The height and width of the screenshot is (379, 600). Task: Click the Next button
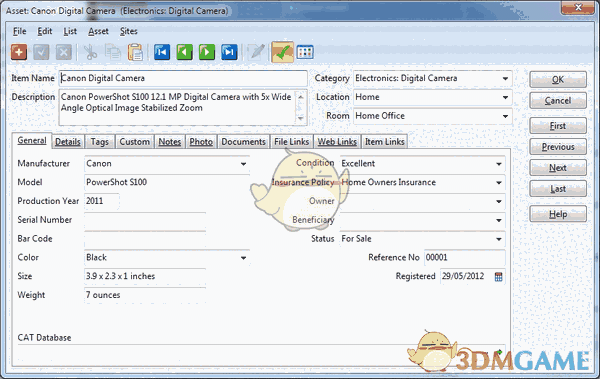pyautogui.click(x=558, y=168)
